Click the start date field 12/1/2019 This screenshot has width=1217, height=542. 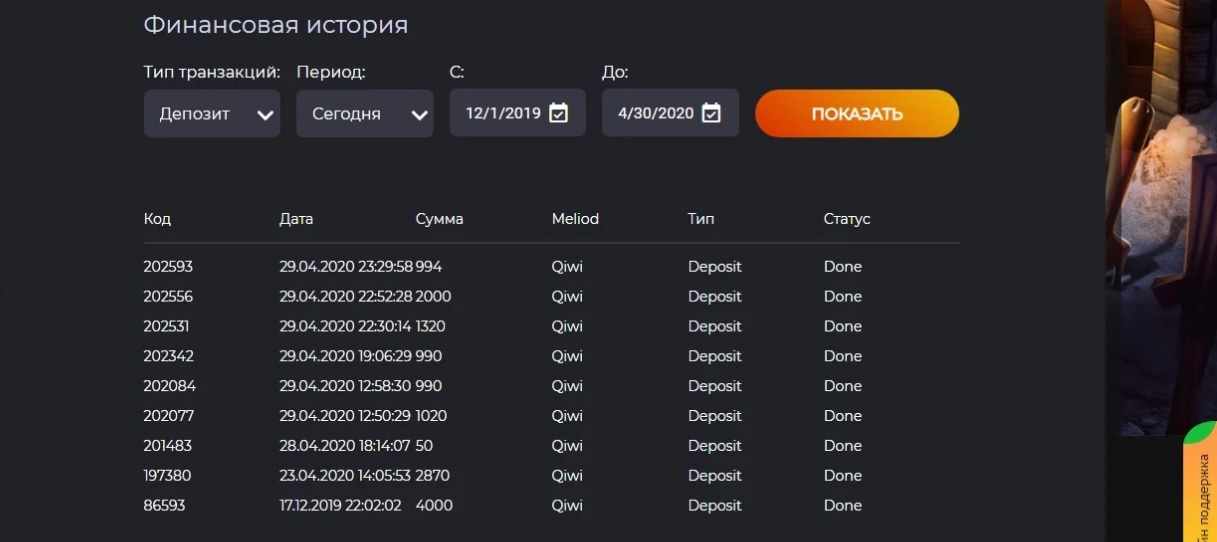[x=503, y=113]
